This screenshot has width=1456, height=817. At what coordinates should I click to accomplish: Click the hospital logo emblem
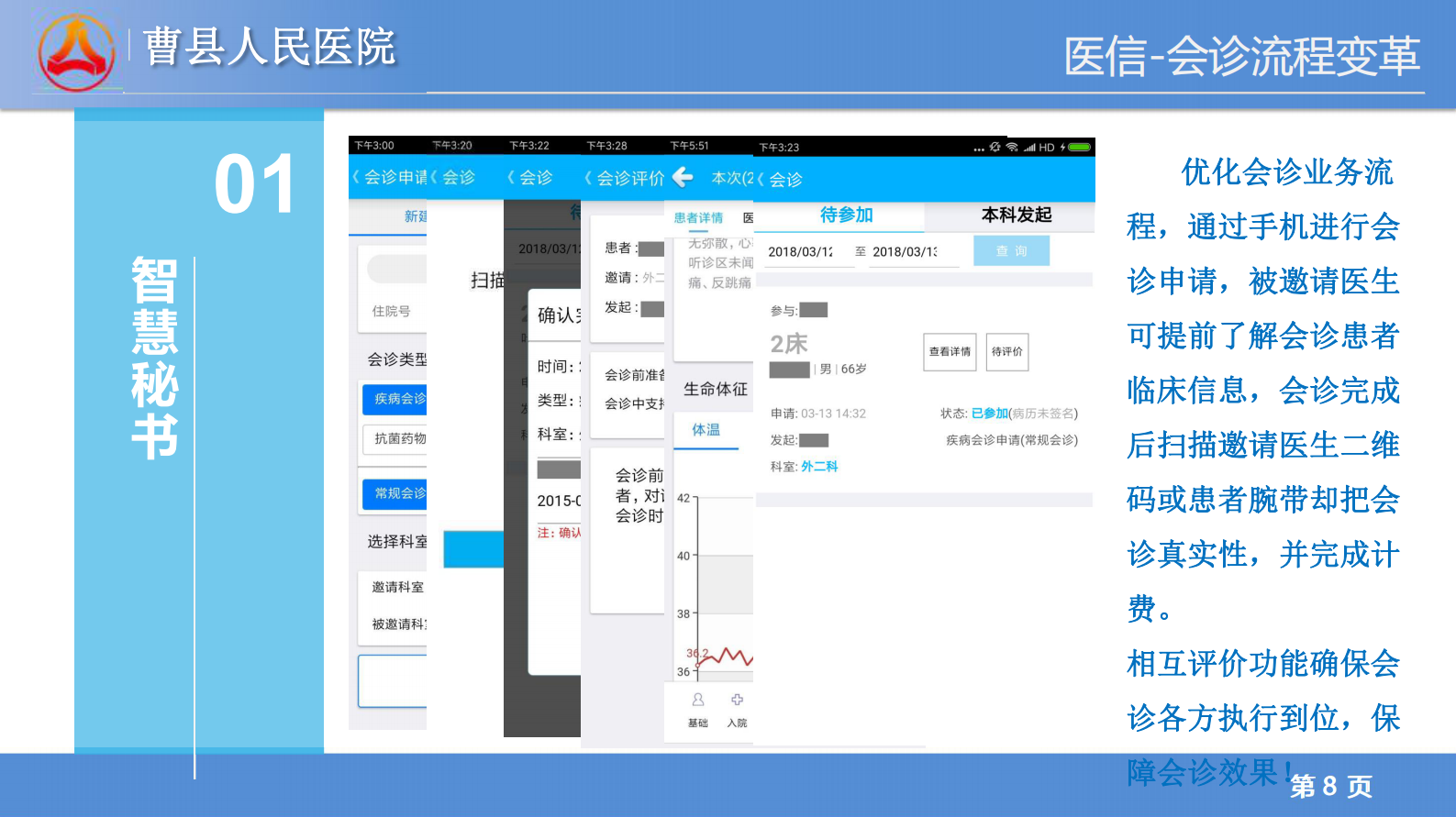77,52
